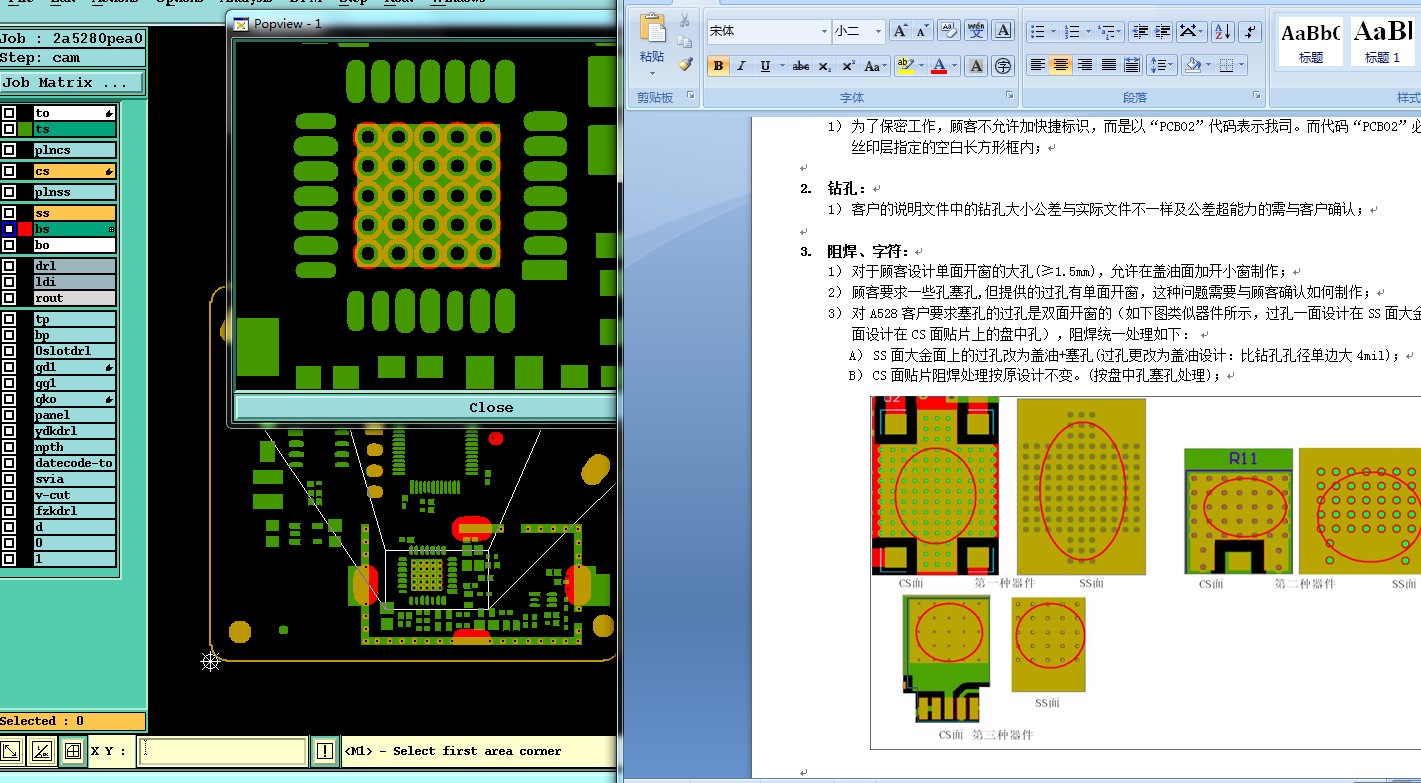Align text left
Screen dimensions: 1421x783
pos(1038,66)
